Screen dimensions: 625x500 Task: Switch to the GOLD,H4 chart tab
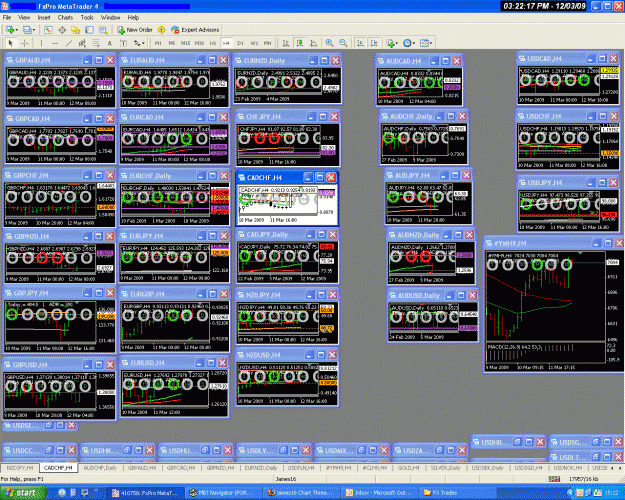[408, 468]
